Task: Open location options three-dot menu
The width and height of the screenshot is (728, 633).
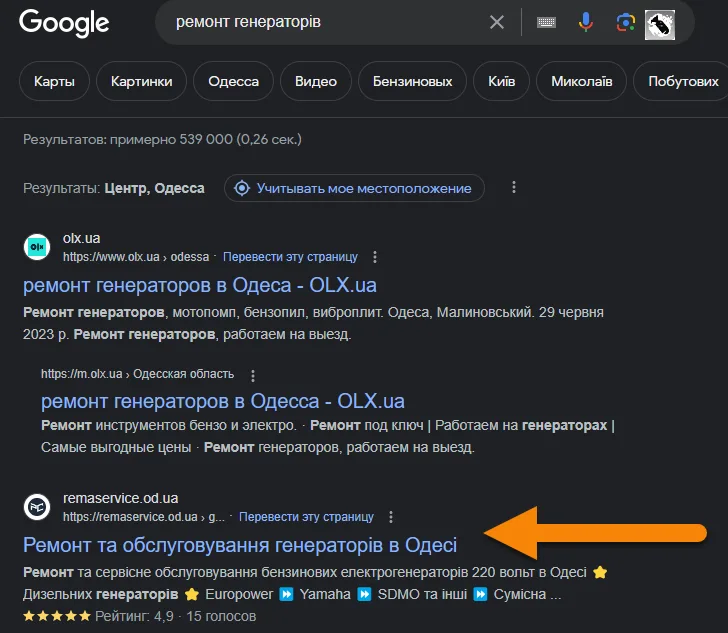Action: (514, 187)
